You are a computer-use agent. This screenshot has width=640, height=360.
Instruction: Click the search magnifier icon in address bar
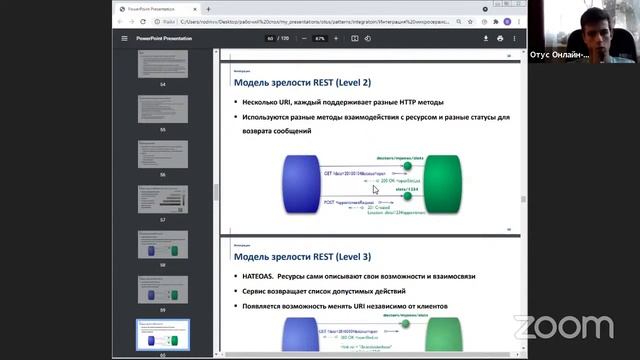pyautogui.click(x=459, y=22)
